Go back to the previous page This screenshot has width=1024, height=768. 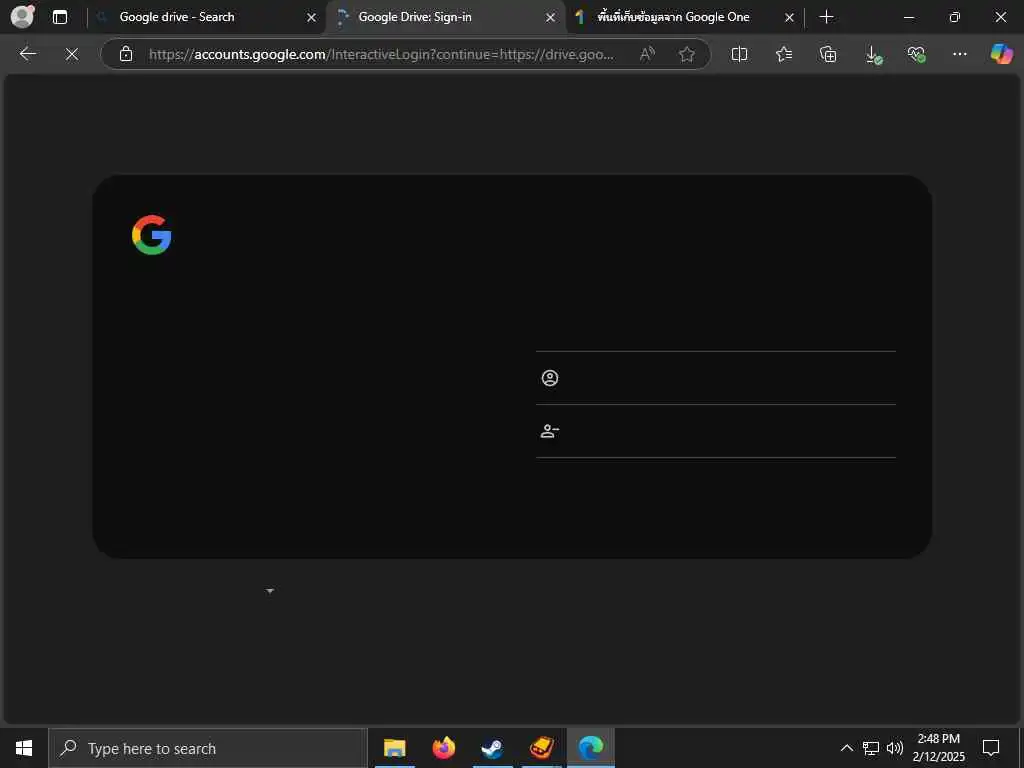[28, 54]
